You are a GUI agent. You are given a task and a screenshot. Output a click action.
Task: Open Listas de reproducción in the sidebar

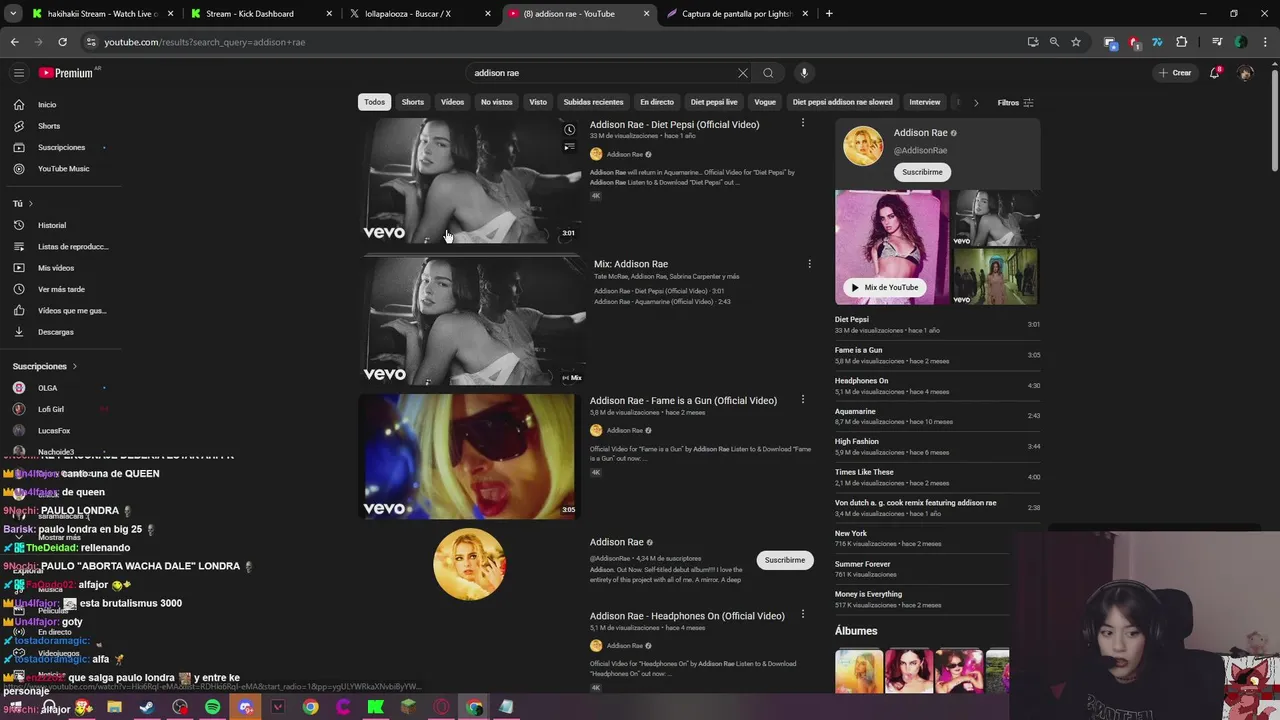pos(60,247)
